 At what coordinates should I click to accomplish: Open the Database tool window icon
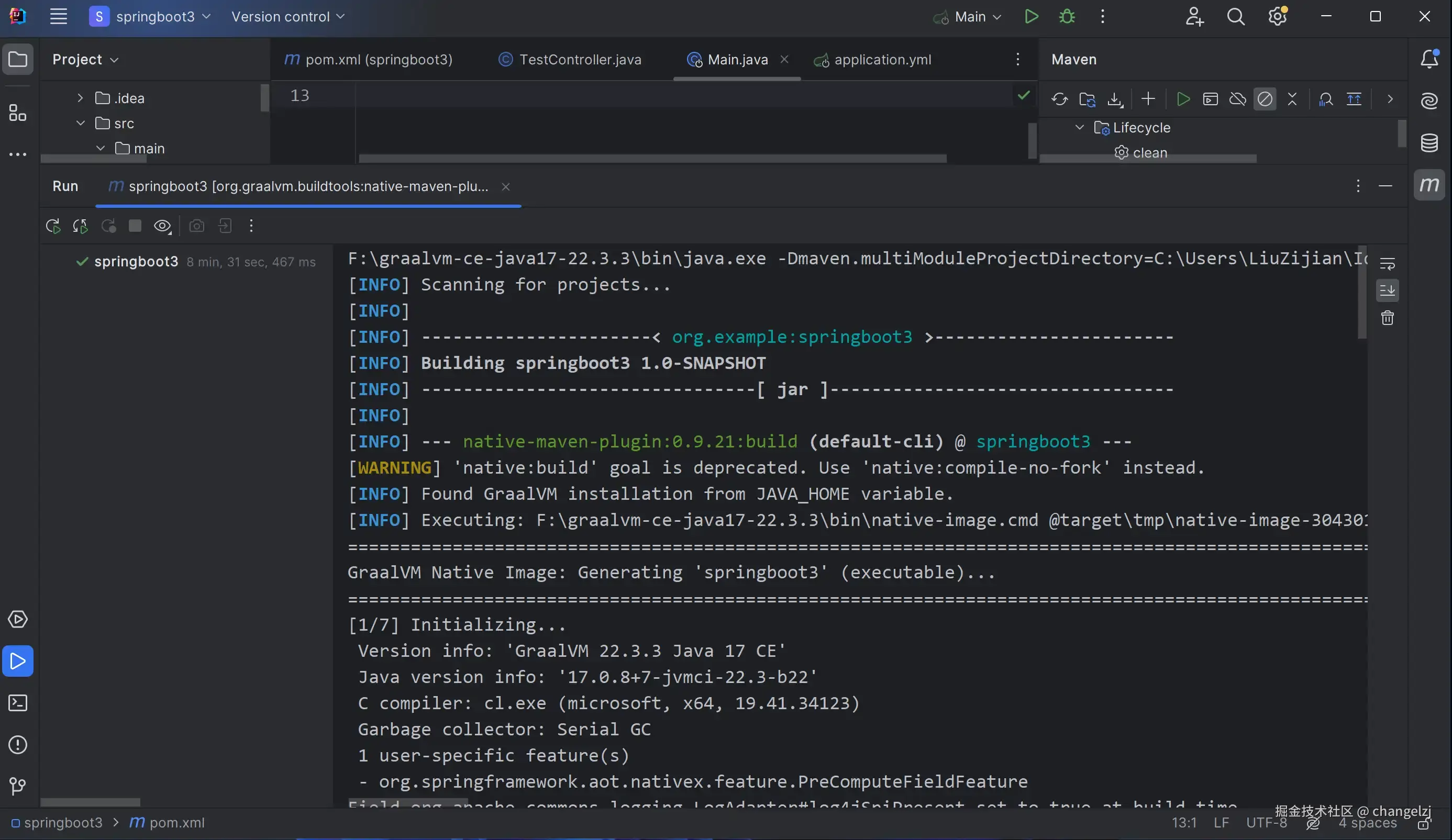tap(1429, 143)
